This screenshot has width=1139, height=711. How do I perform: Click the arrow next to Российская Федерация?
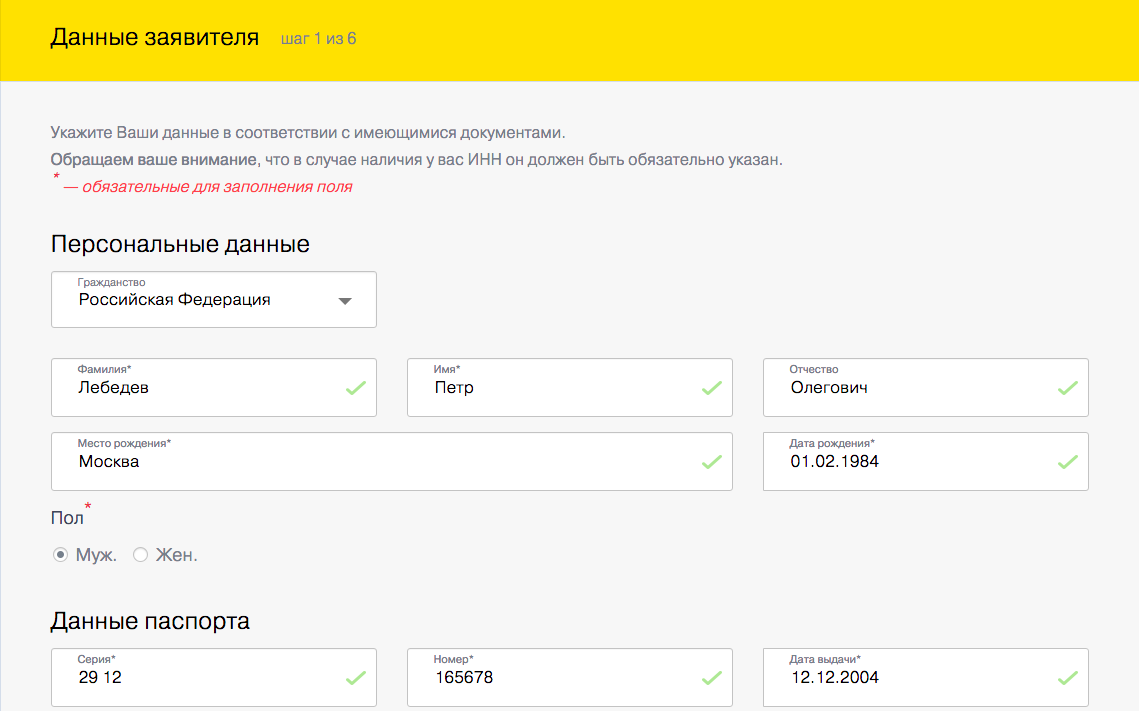[x=345, y=301]
